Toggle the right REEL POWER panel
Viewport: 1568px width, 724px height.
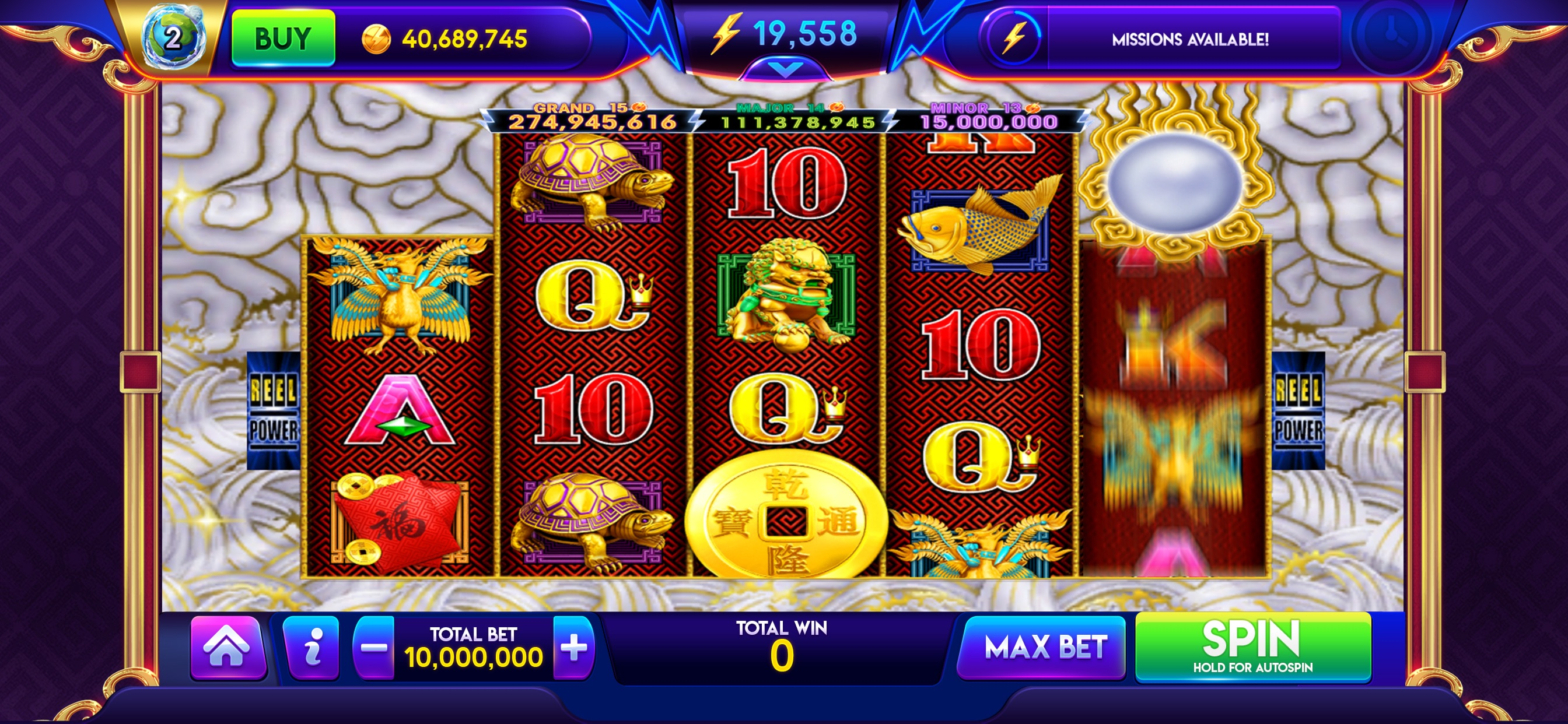pos(1298,410)
